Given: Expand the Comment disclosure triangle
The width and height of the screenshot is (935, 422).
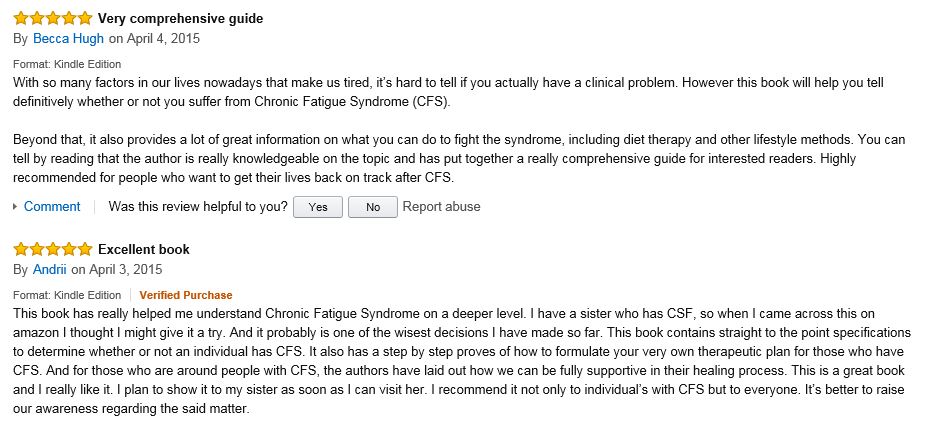Looking at the screenshot, I should point(15,207).
